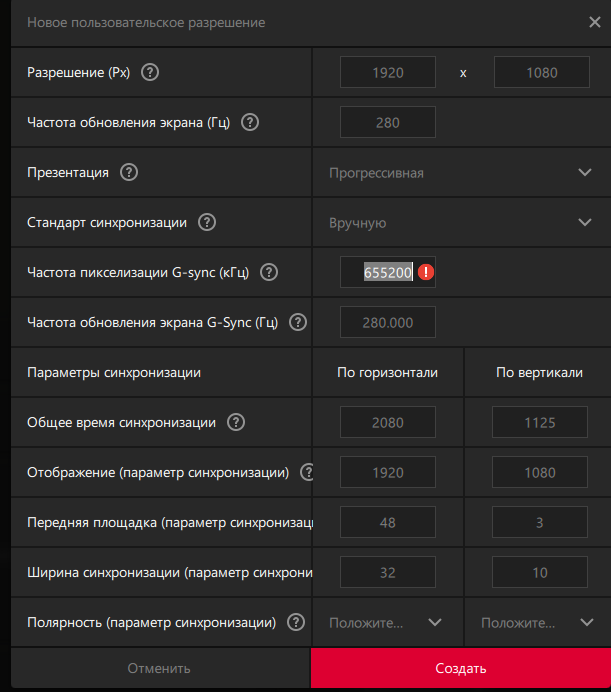Click help icon for Общее время синхронизации
This screenshot has width=611, height=692.
(x=236, y=422)
